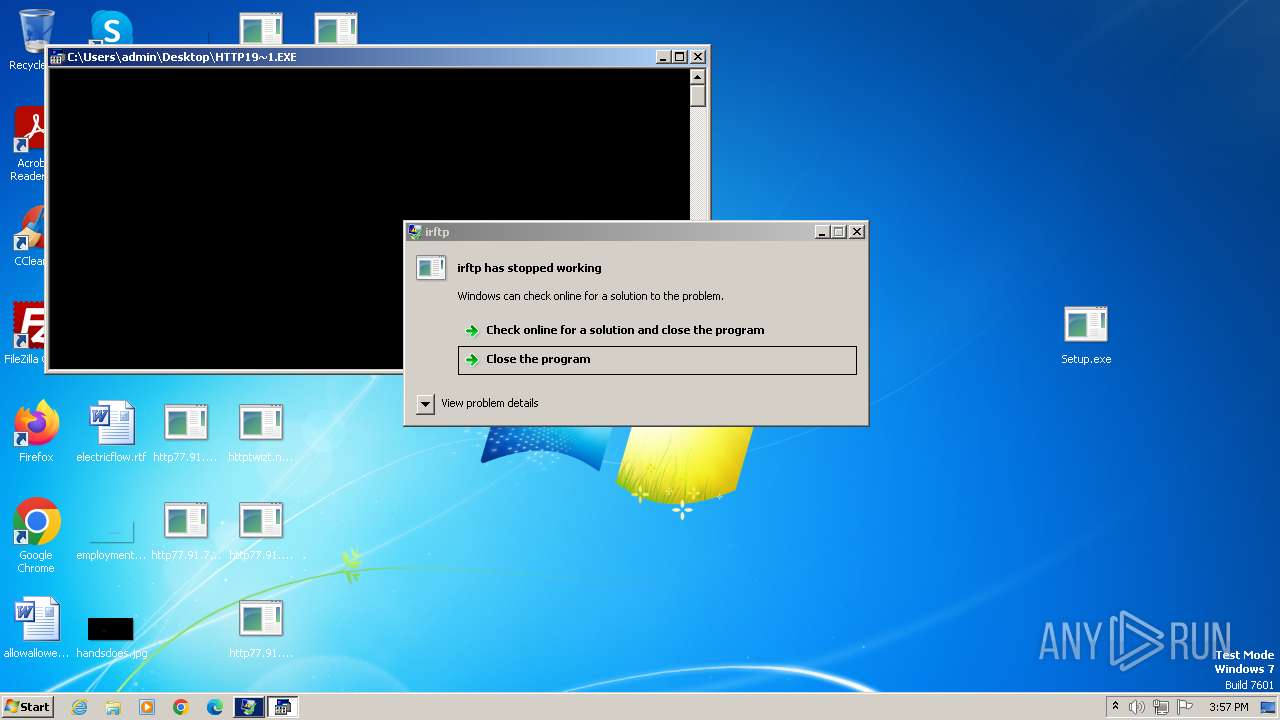Minimize the irftp dialog window
1280x720 pixels.
click(822, 232)
